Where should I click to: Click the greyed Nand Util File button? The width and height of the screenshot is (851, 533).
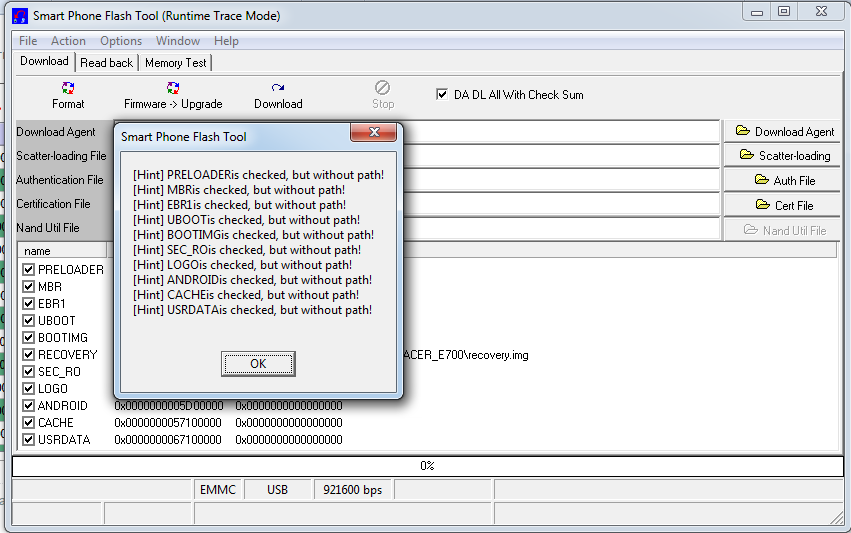(x=782, y=230)
